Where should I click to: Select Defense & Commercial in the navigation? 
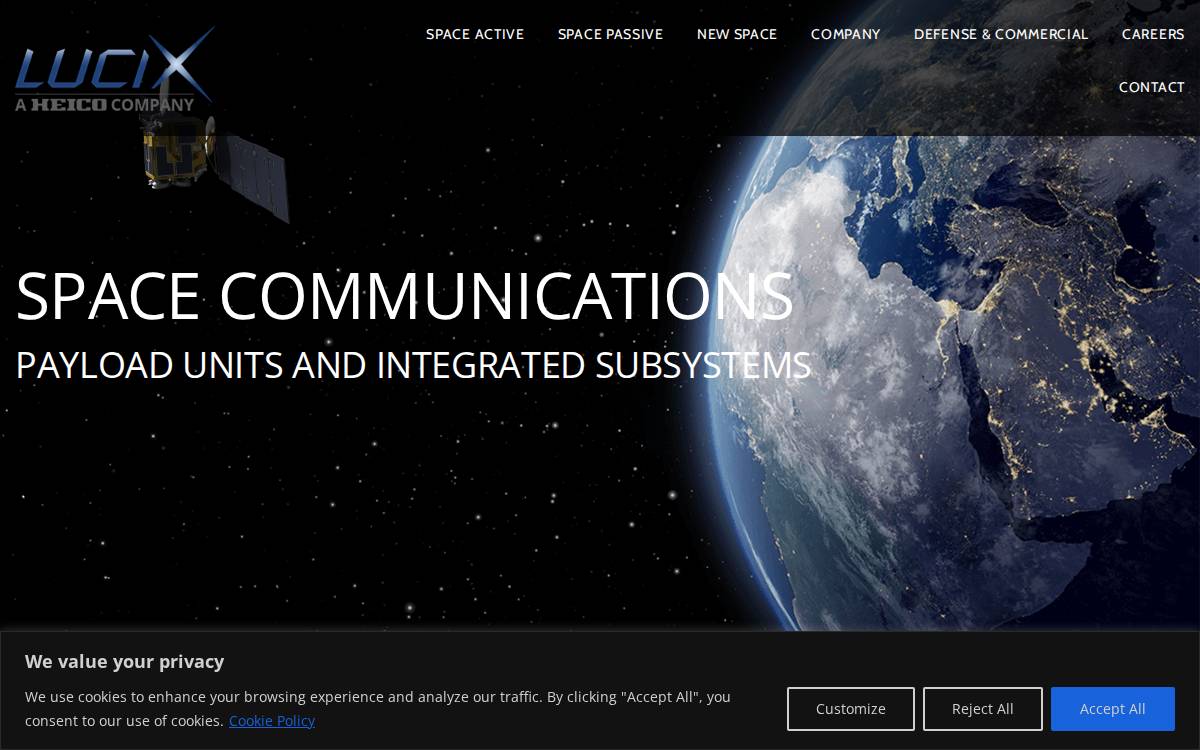coord(1001,34)
